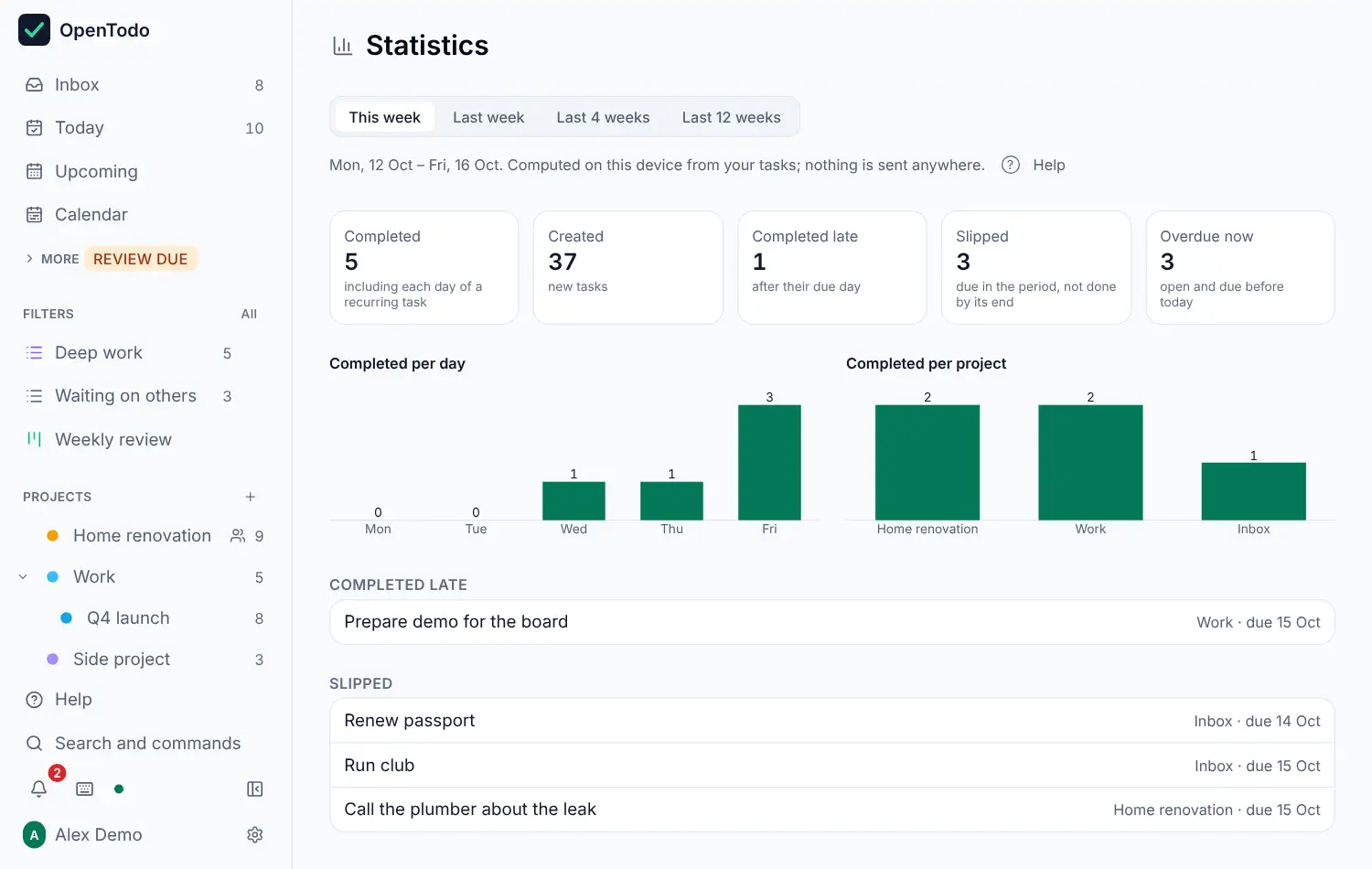Viewport: 1372px width, 869px height.
Task: Click the Fri bar in Completed per day
Action: pos(769,463)
